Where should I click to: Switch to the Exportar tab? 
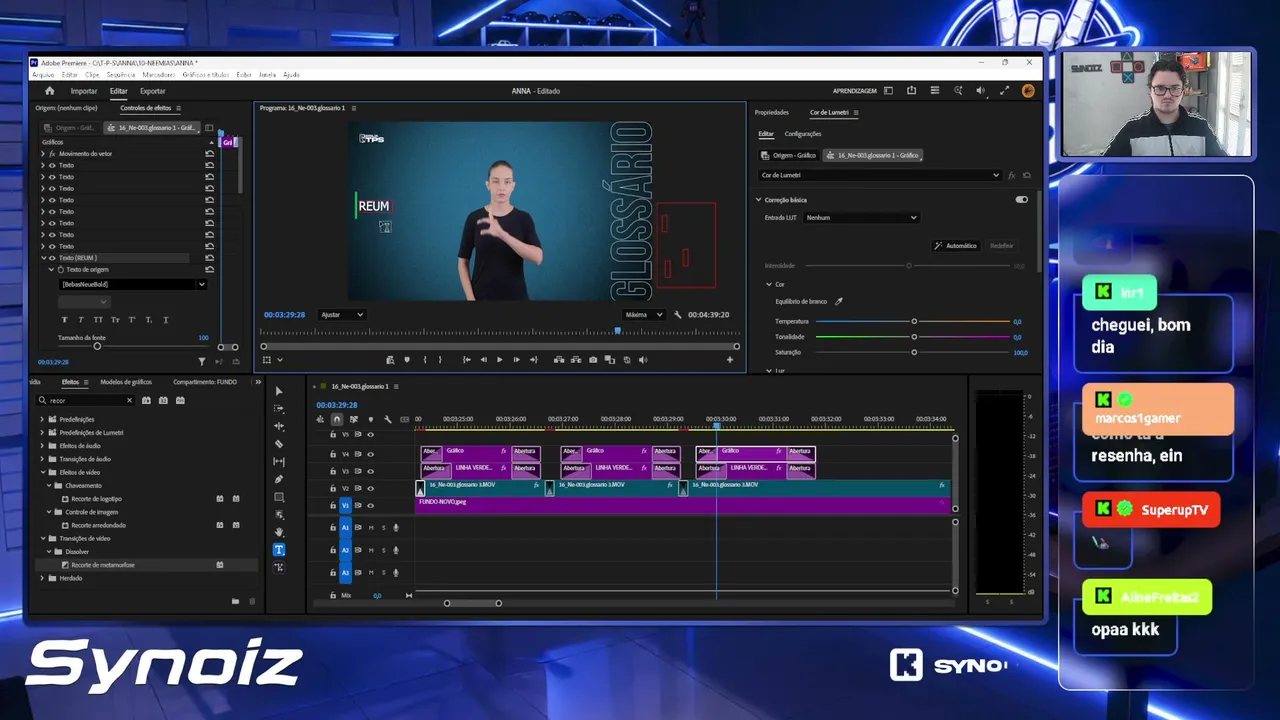coord(153,91)
